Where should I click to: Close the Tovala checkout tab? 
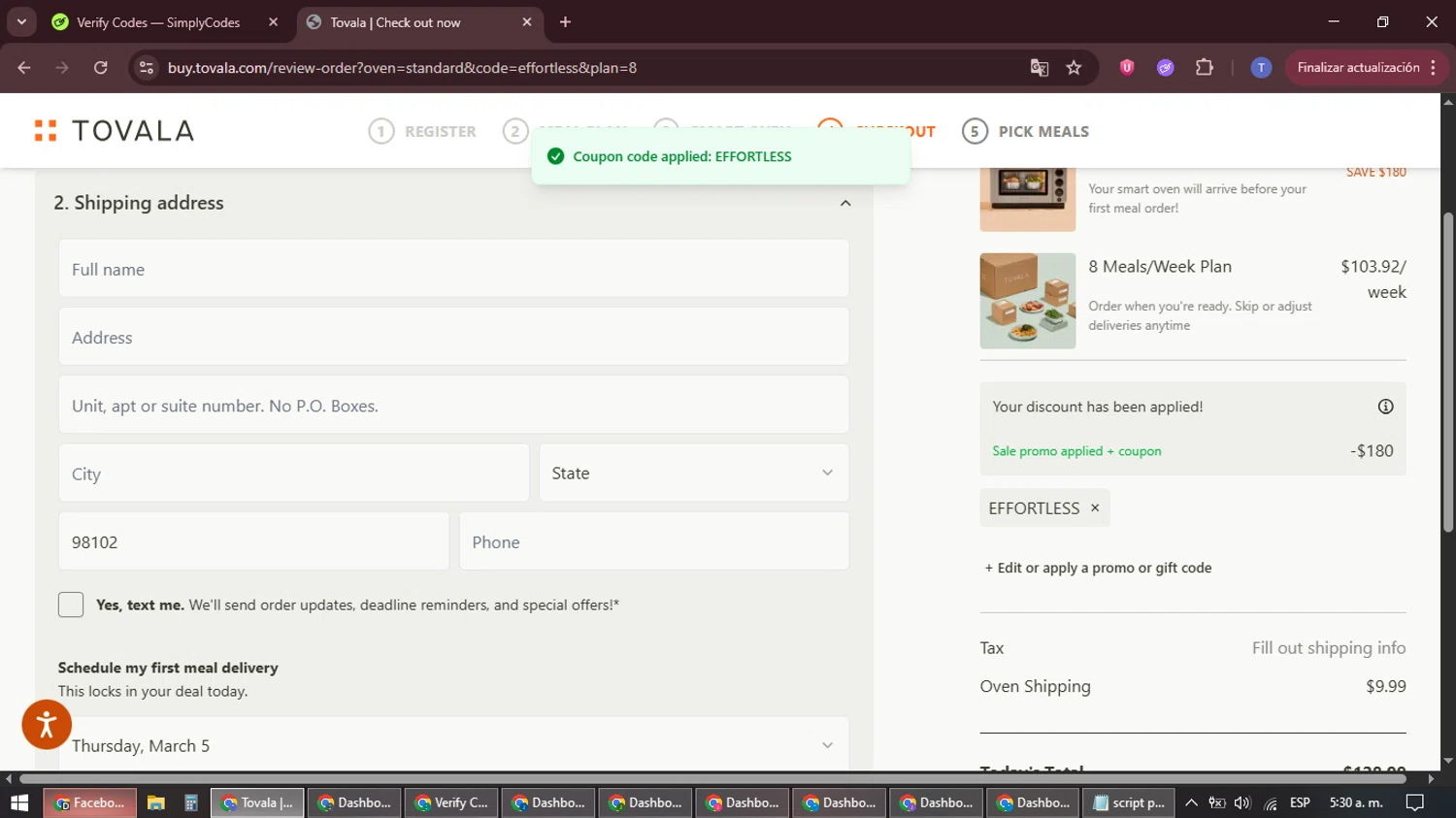pos(527,22)
